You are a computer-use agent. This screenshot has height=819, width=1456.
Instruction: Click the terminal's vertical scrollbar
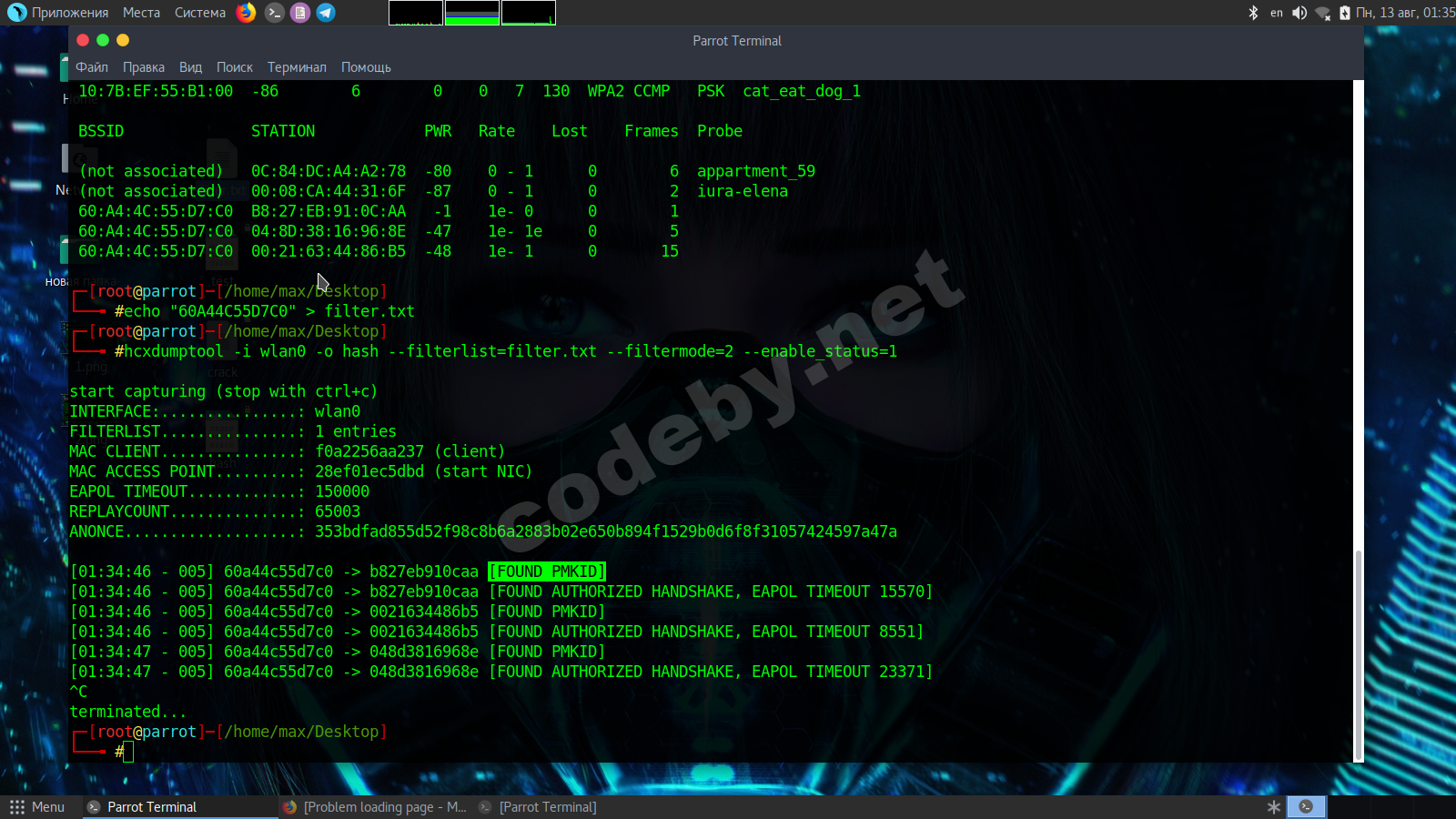(1358, 655)
